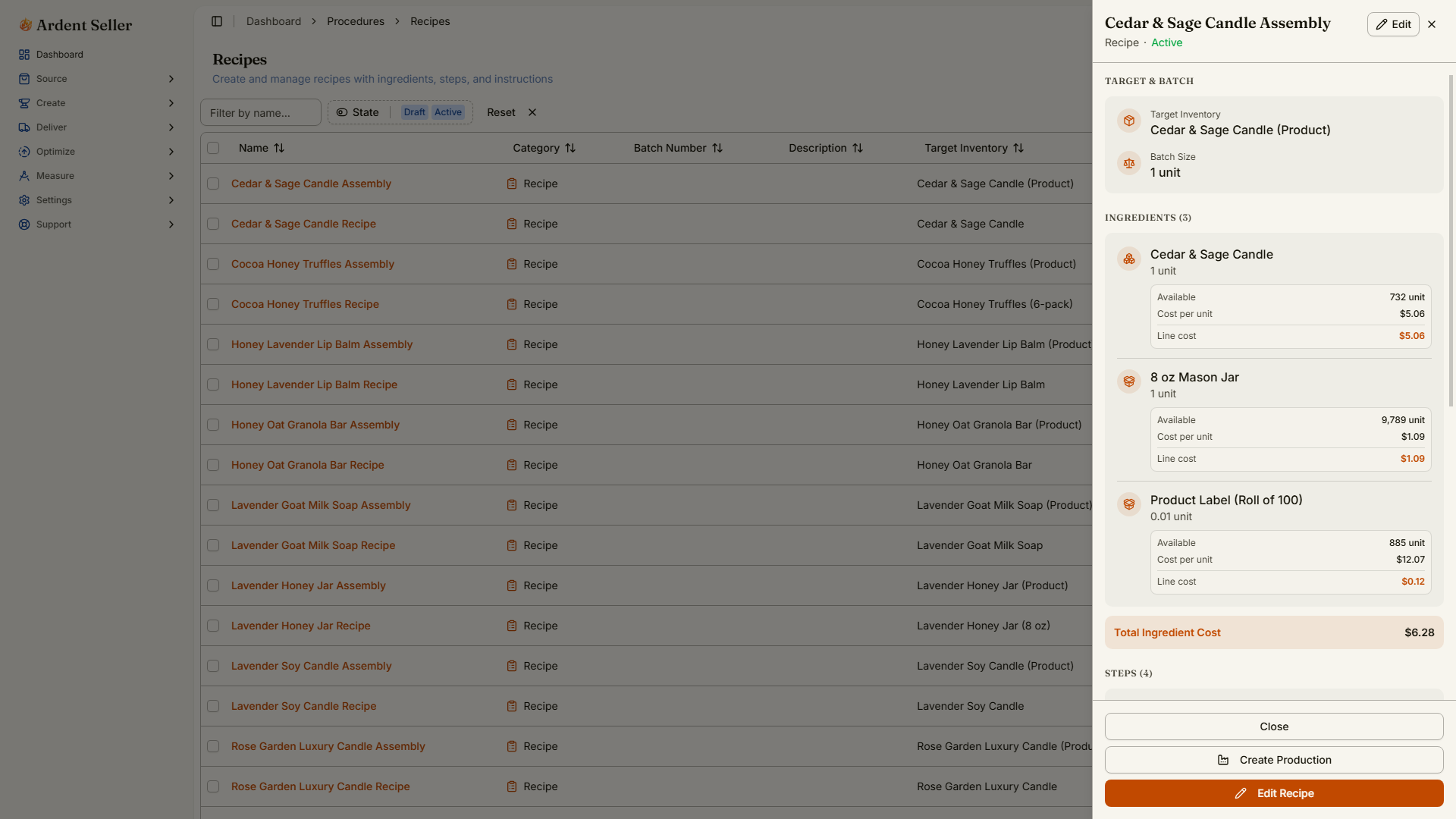Click the Dashboard sidebar icon
This screenshot has height=819, width=1456.
tap(24, 55)
